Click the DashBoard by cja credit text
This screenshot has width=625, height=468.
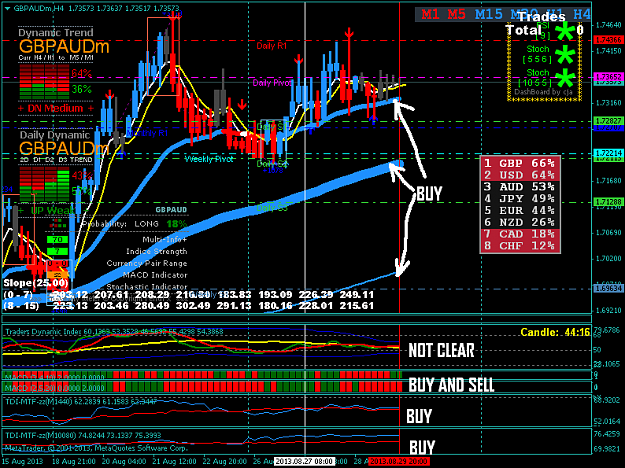543,92
